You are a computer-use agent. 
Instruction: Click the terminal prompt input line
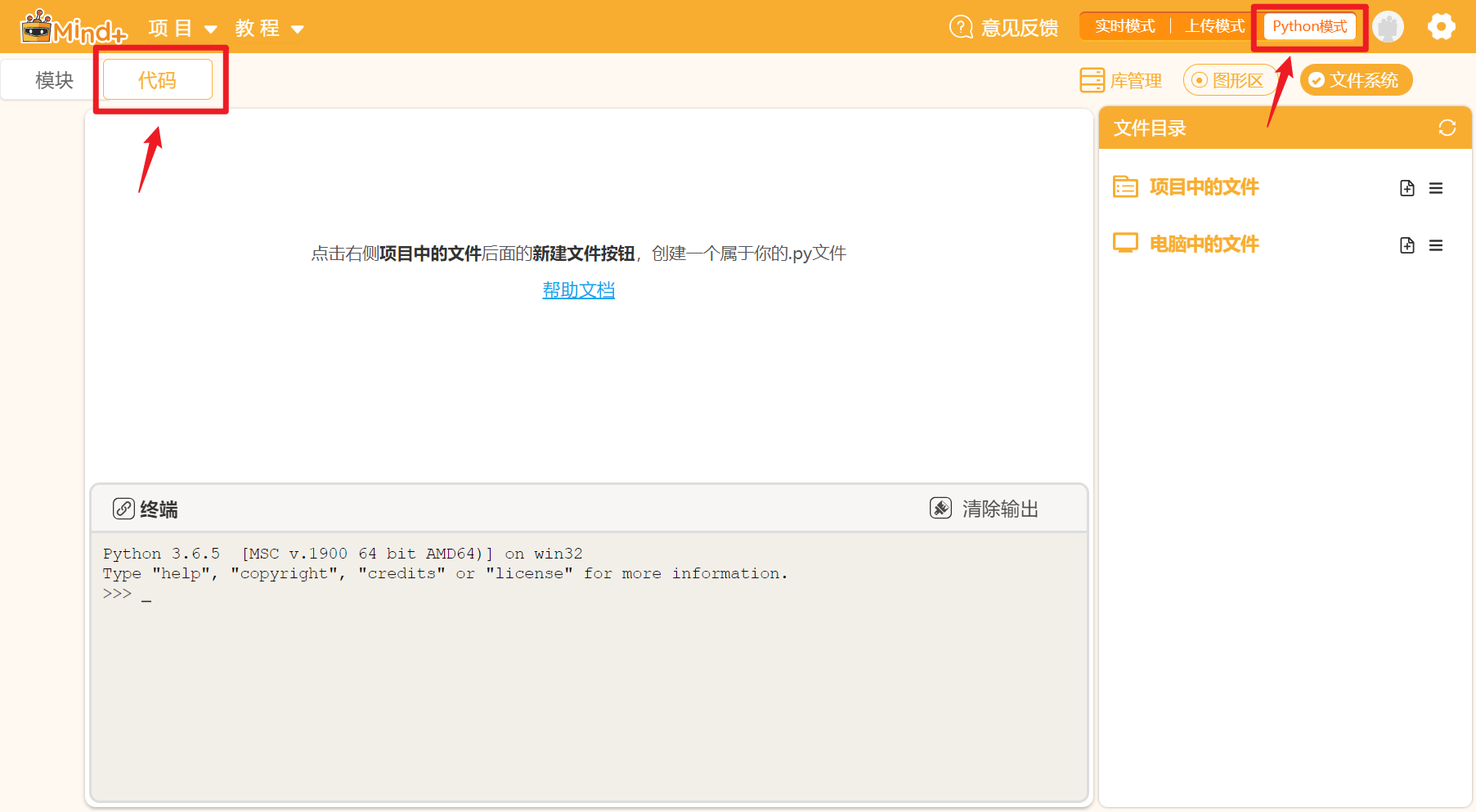pyautogui.click(x=589, y=594)
